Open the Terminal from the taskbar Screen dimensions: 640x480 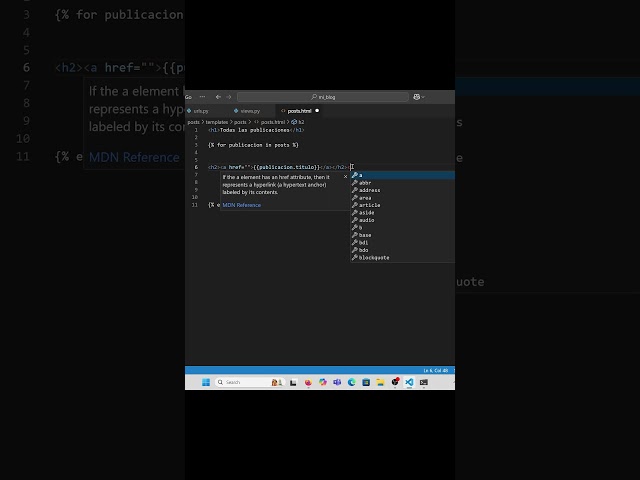pyautogui.click(x=424, y=382)
